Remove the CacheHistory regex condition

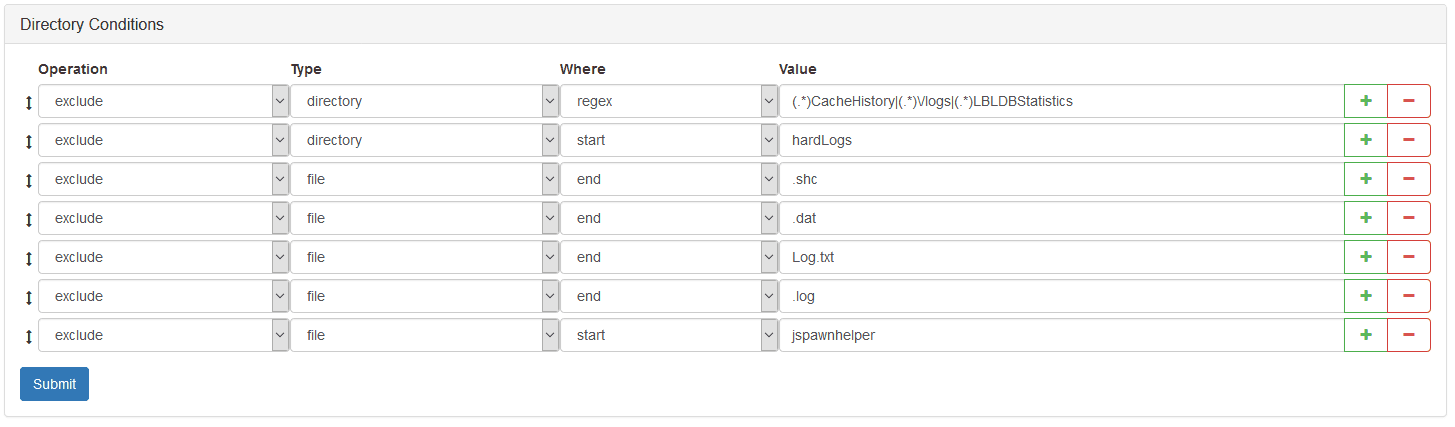pyautogui.click(x=1409, y=101)
